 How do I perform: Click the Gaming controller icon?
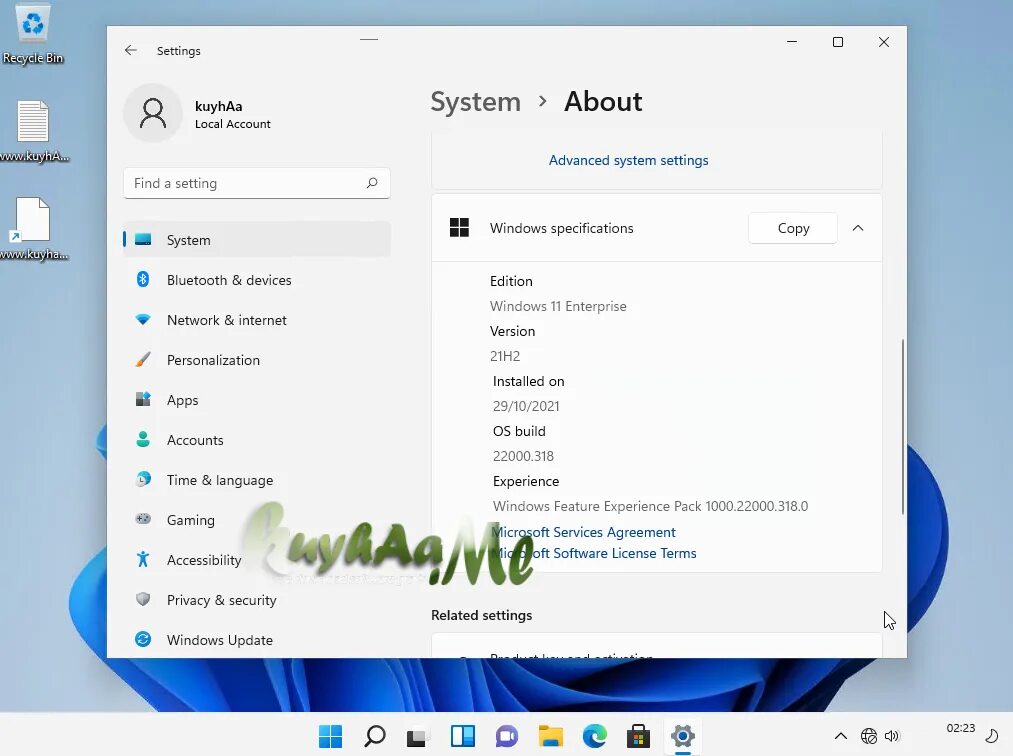pyautogui.click(x=143, y=519)
